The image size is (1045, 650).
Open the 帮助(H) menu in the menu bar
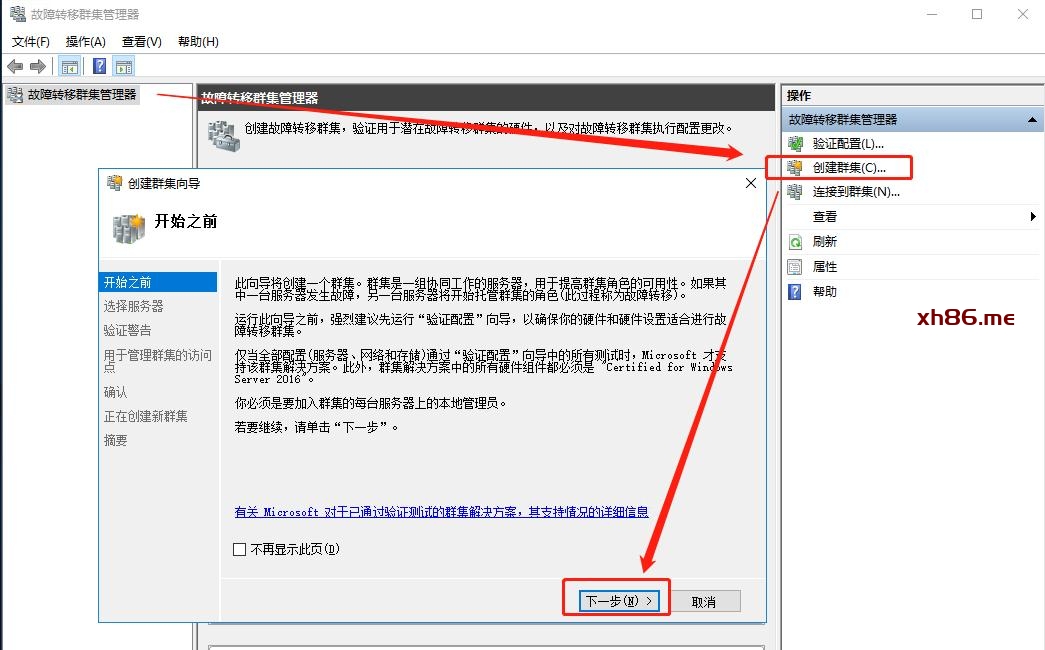pos(198,41)
